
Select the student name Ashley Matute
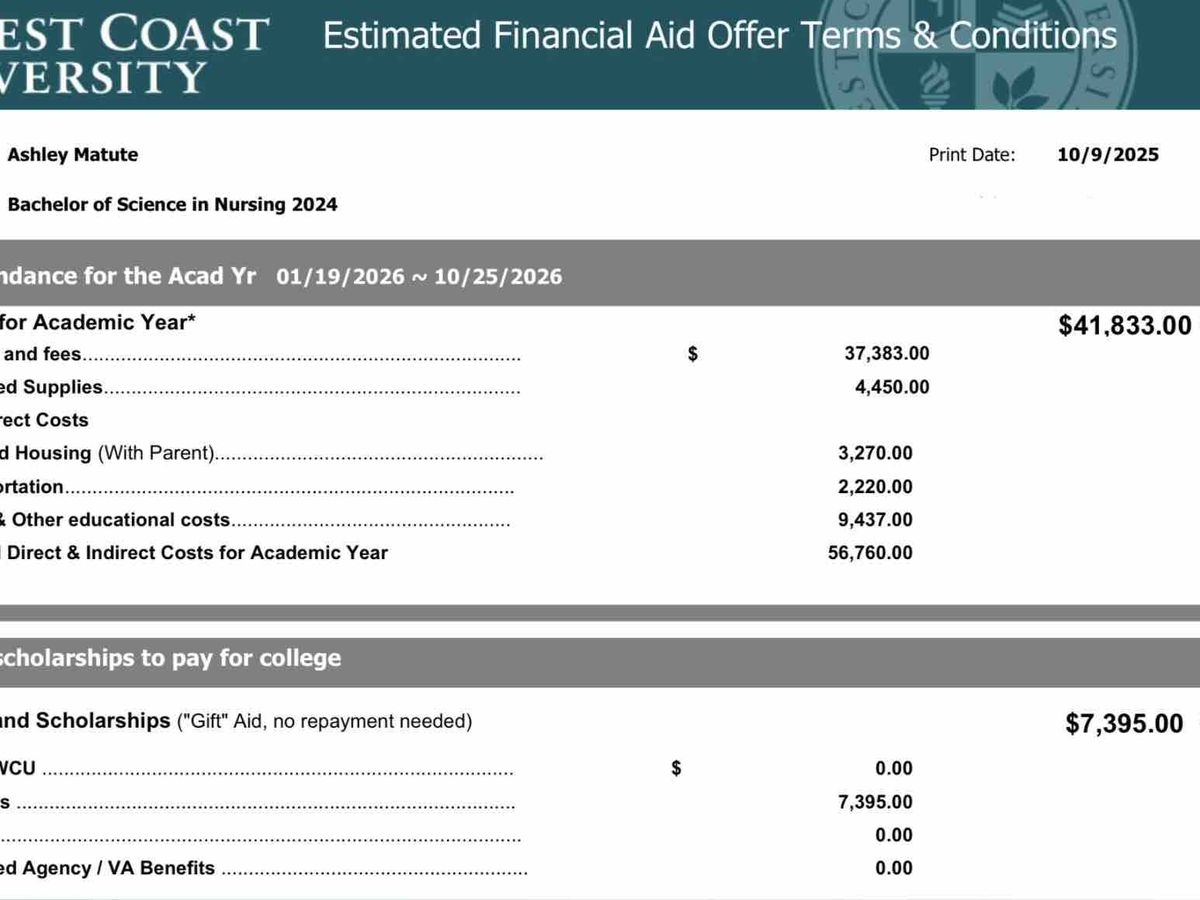(x=73, y=154)
